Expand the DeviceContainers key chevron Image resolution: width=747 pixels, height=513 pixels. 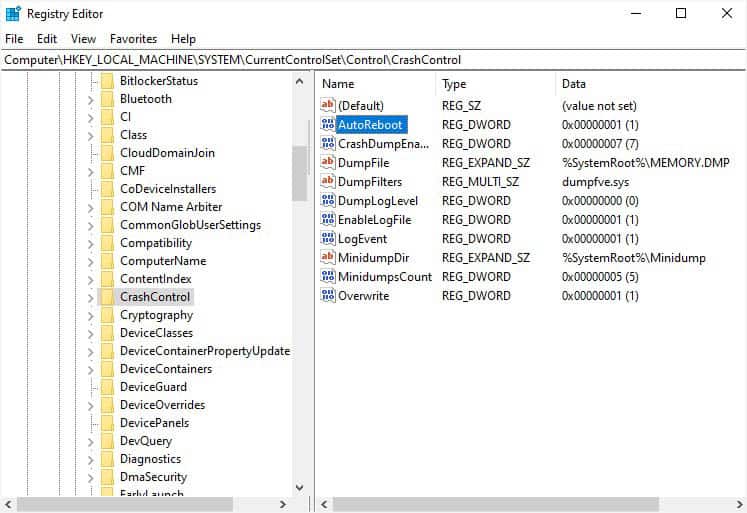[x=91, y=370]
